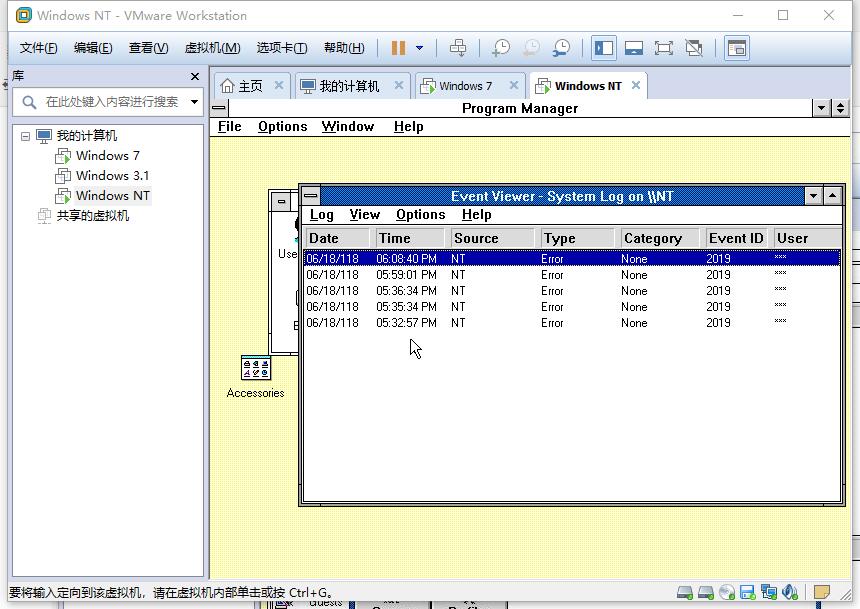Open Program Manager's File menu
This screenshot has width=860, height=609.
229,127
